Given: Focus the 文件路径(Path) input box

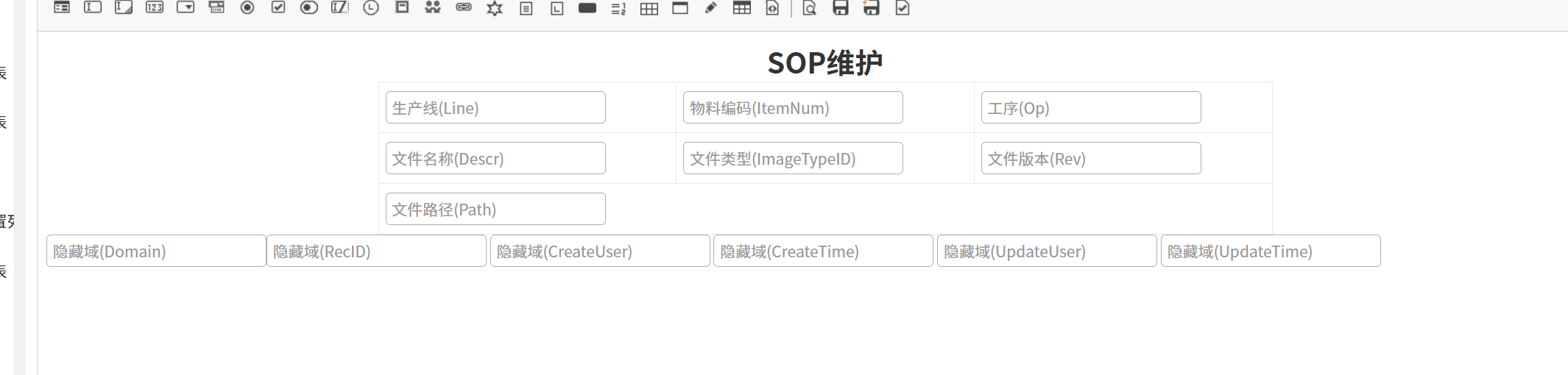Looking at the screenshot, I should pyautogui.click(x=495, y=210).
